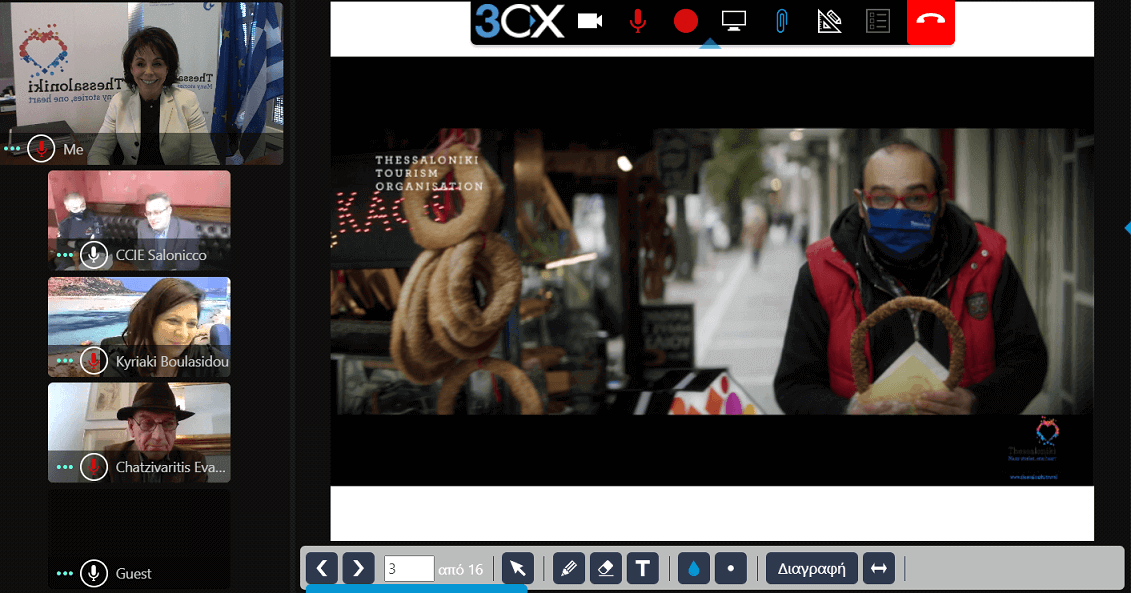1131x593 pixels.
Task: Toggle mute on Kyriaki Boulasidou's microphone
Action: click(x=94, y=361)
